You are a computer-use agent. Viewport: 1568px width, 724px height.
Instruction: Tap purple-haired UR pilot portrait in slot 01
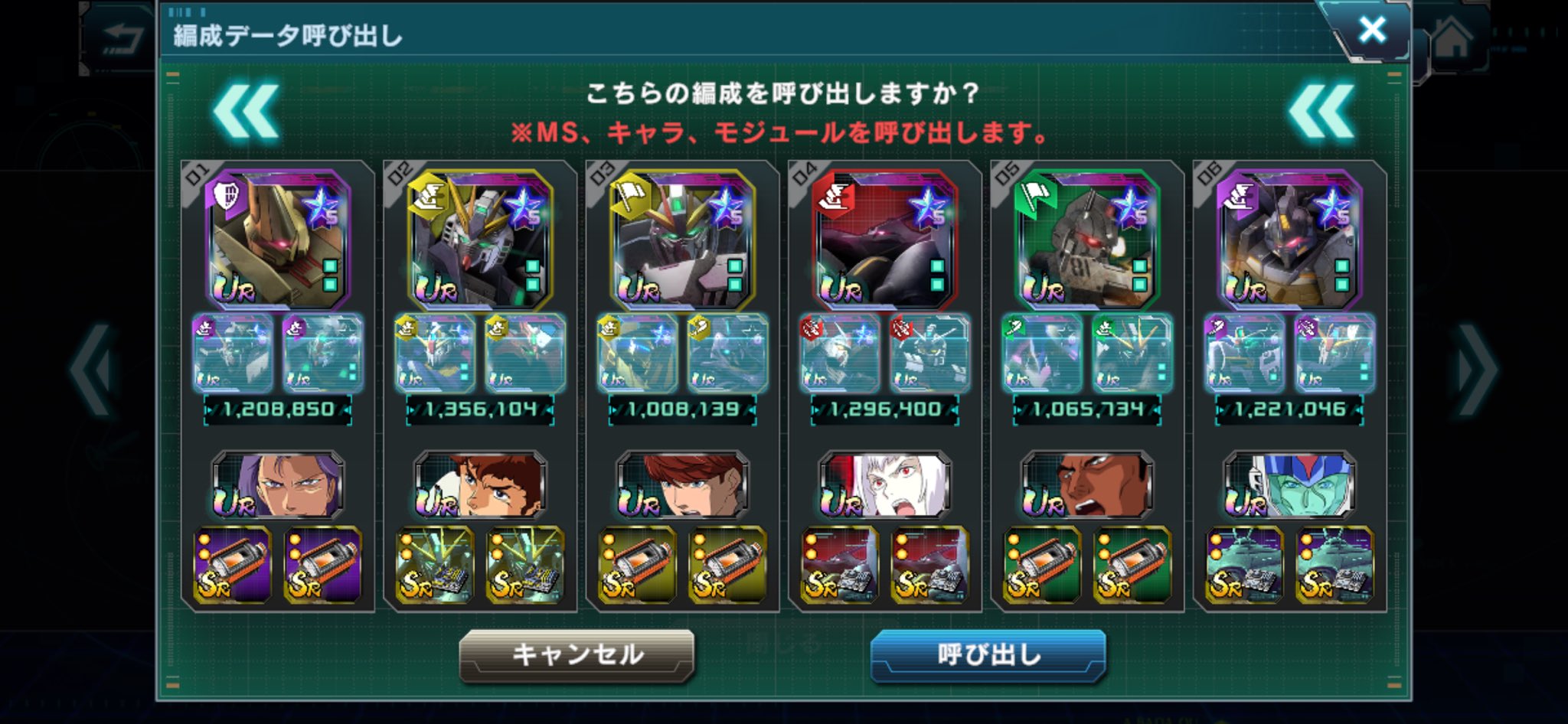point(277,485)
